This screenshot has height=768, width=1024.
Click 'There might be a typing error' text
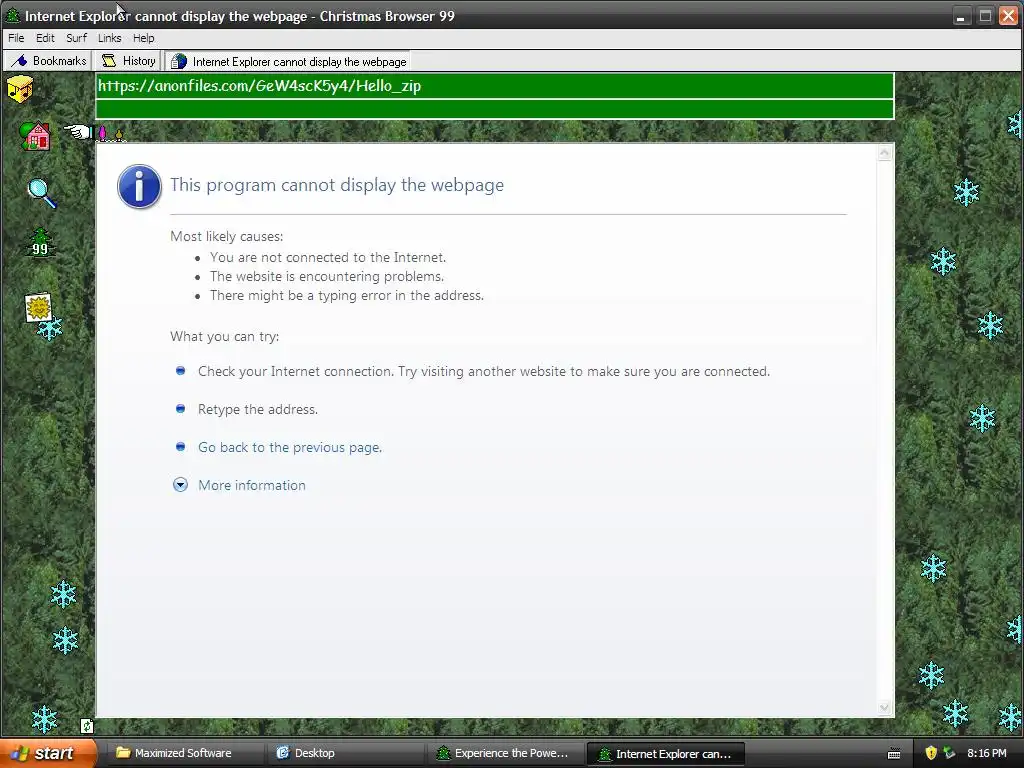point(347,295)
